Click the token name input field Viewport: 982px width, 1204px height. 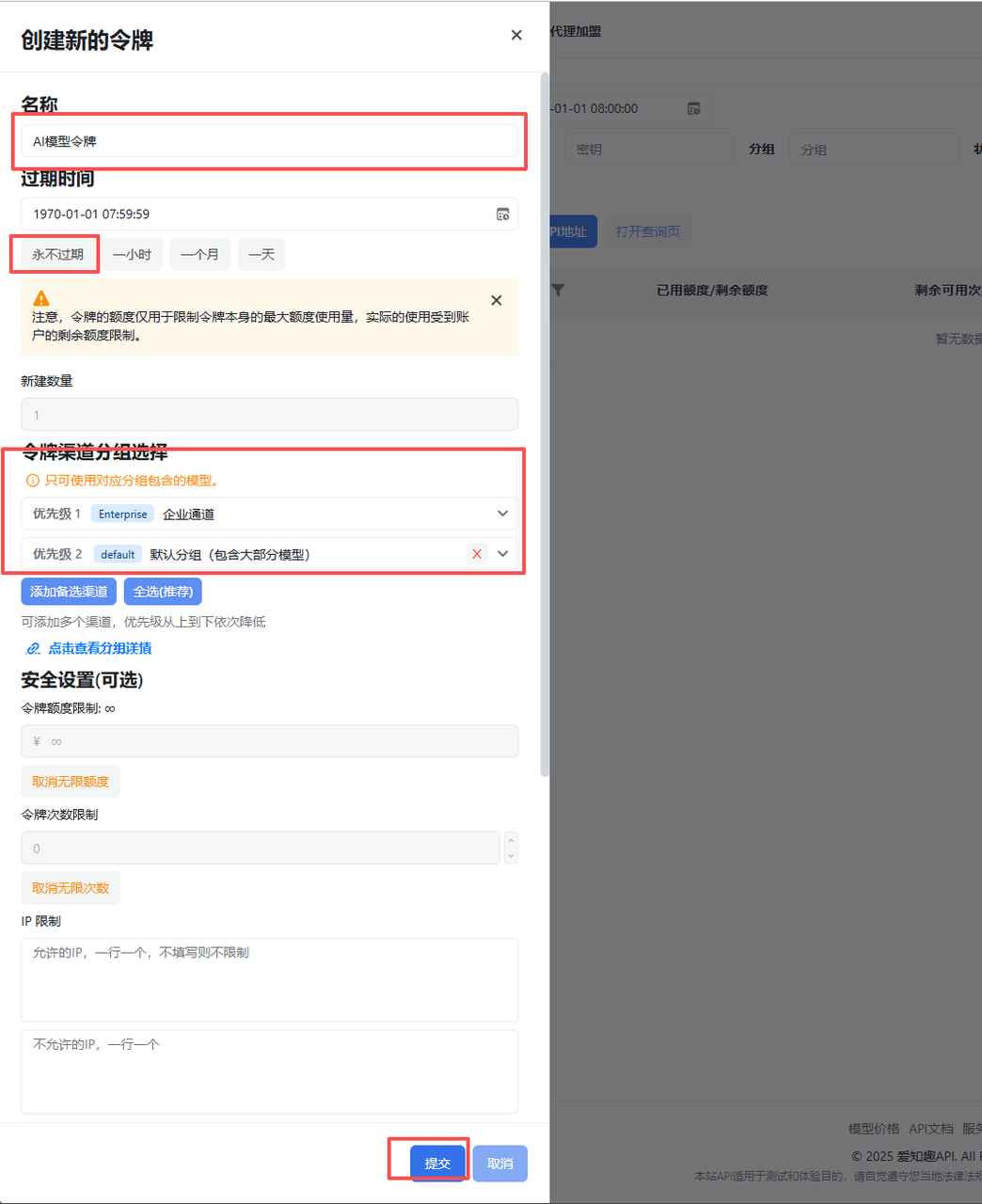click(x=269, y=141)
